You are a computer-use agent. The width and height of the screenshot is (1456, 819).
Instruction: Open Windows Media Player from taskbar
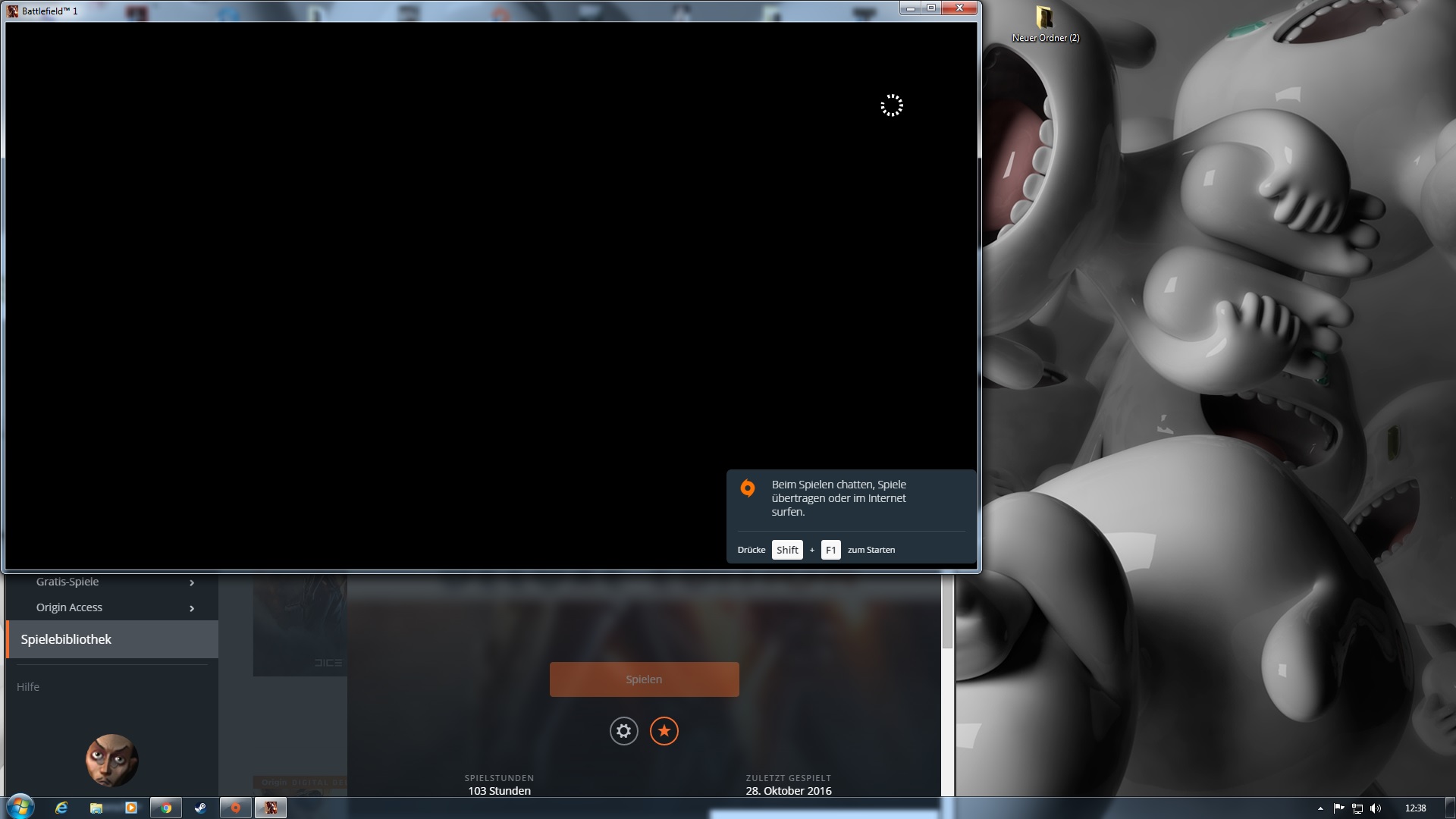point(130,808)
